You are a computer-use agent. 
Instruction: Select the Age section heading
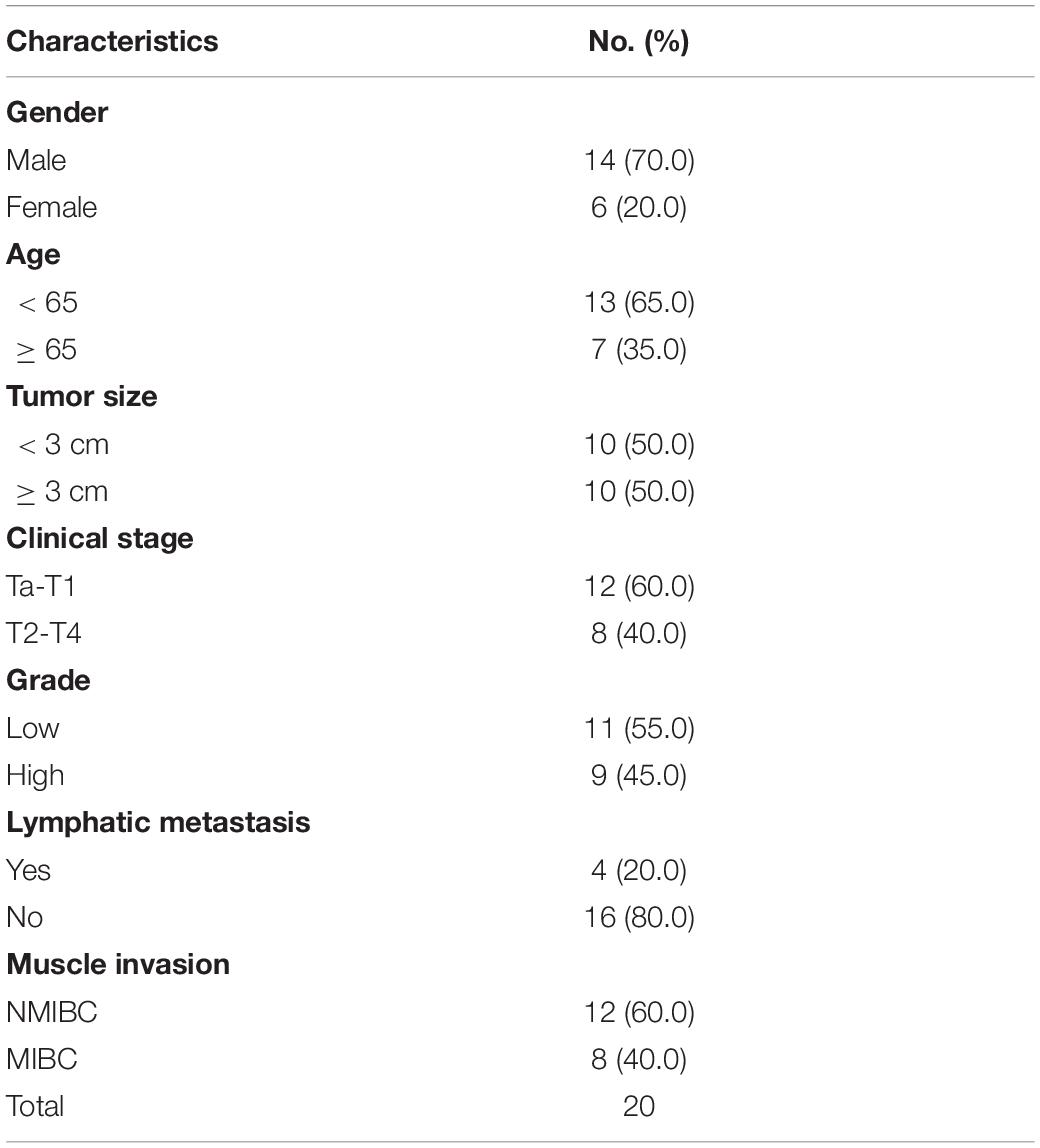click(x=33, y=256)
